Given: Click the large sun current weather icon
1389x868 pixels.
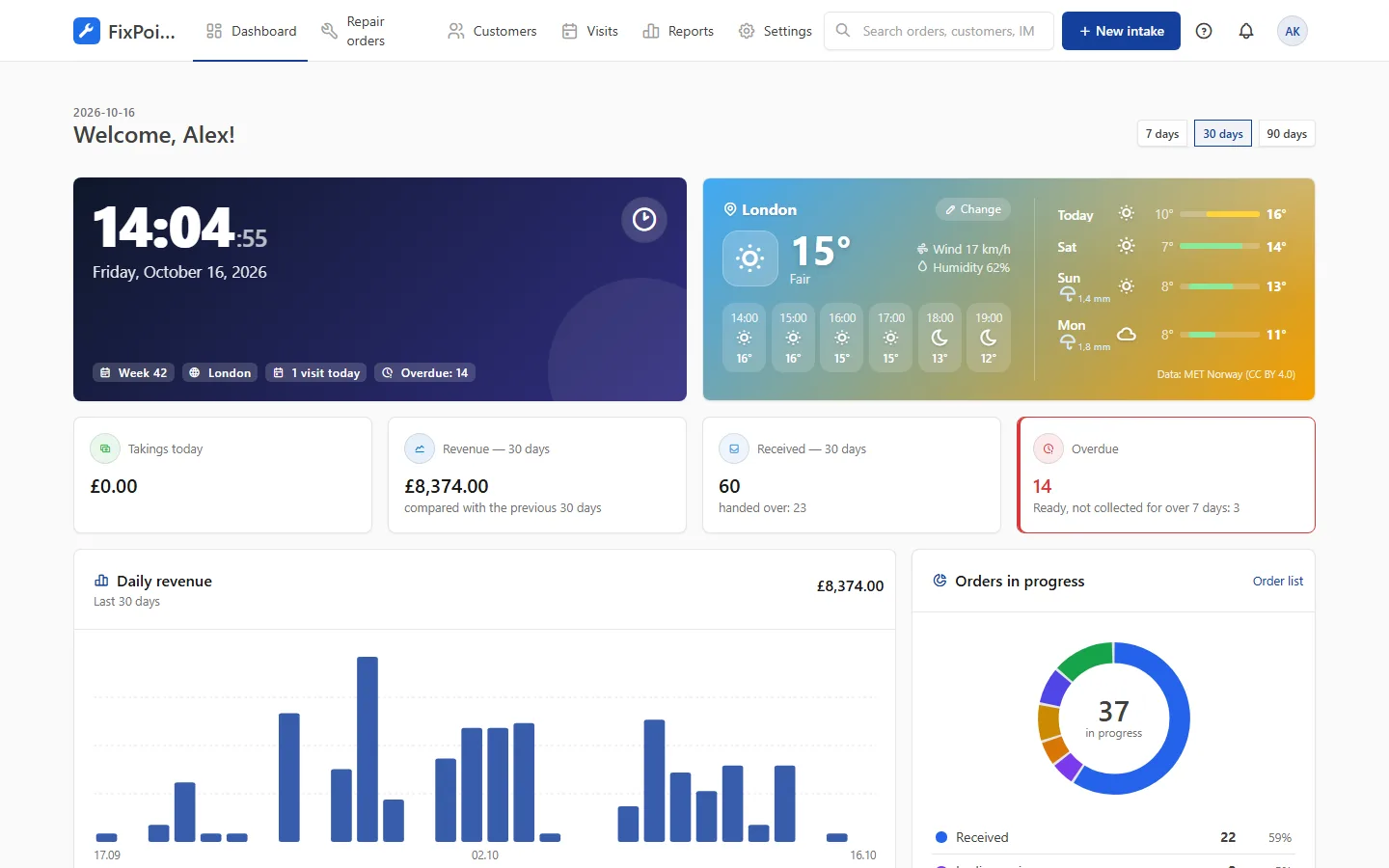Looking at the screenshot, I should pyautogui.click(x=750, y=258).
